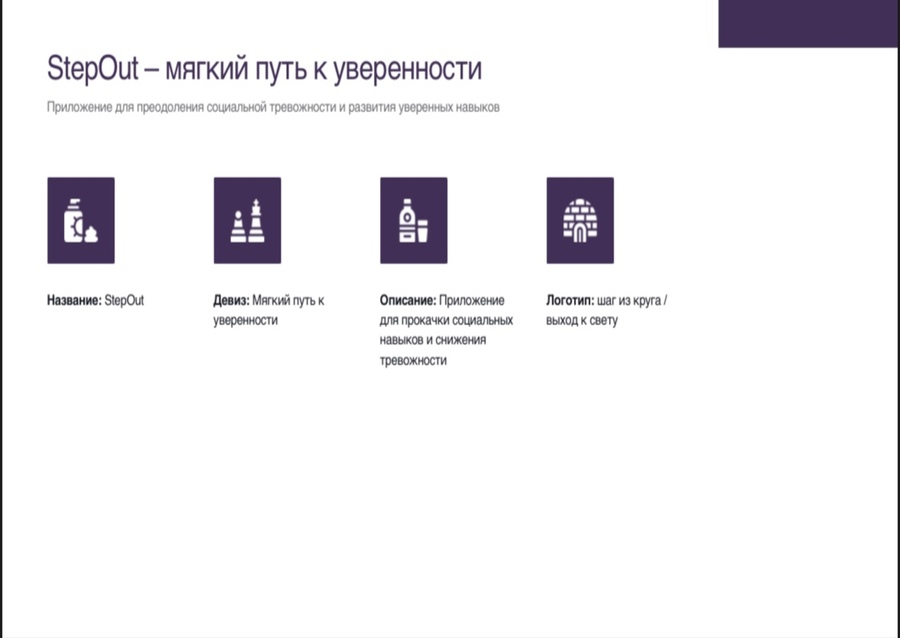Select the Девиз text block
Viewport: 900px width, 638px height.
[x=269, y=310]
